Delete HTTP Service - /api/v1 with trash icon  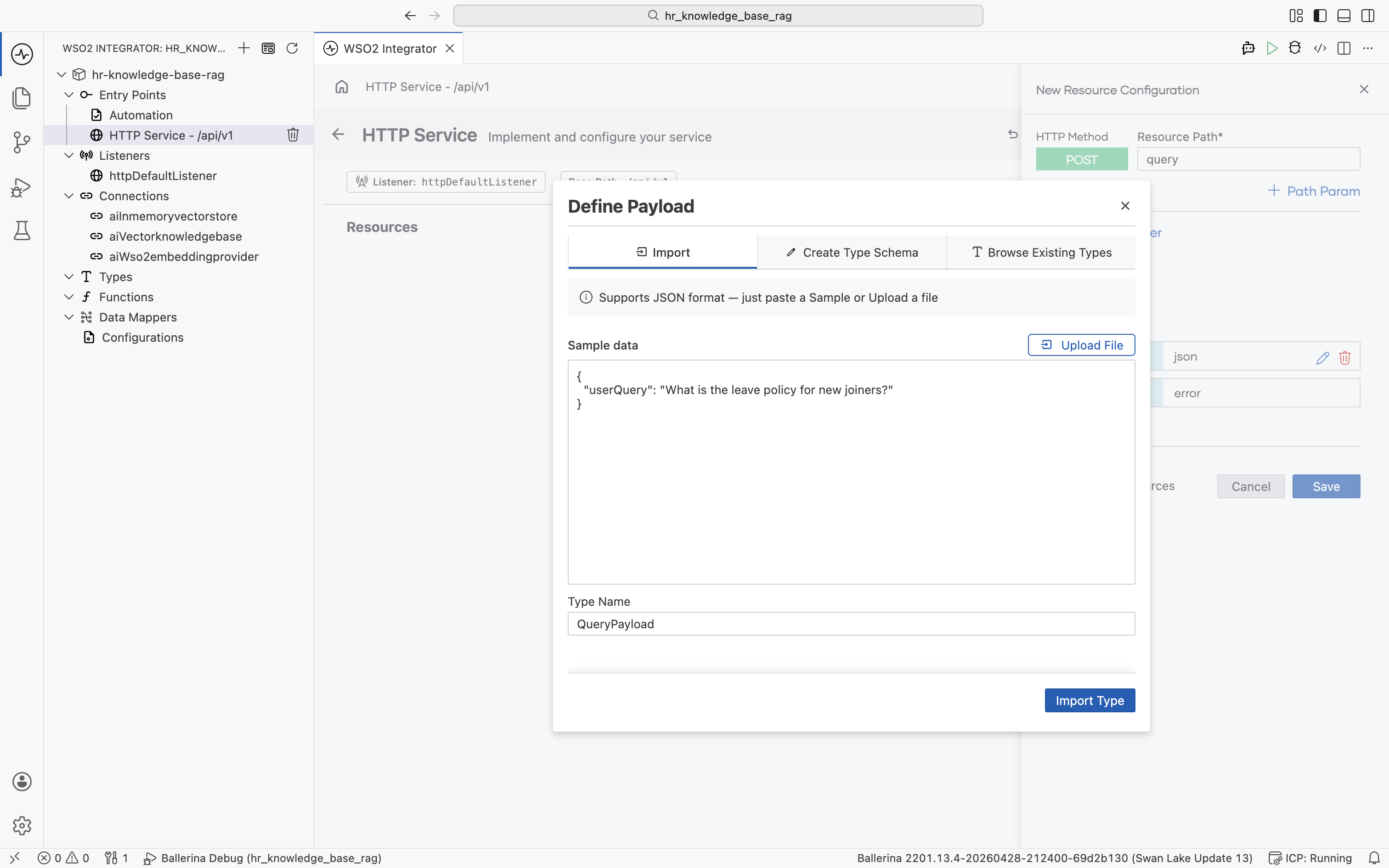(293, 135)
